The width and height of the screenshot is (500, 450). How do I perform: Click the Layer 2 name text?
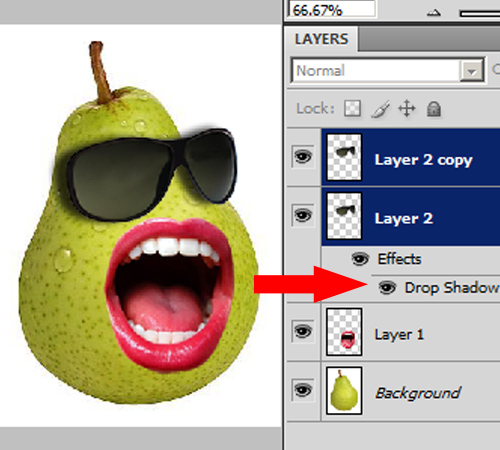pyautogui.click(x=404, y=219)
